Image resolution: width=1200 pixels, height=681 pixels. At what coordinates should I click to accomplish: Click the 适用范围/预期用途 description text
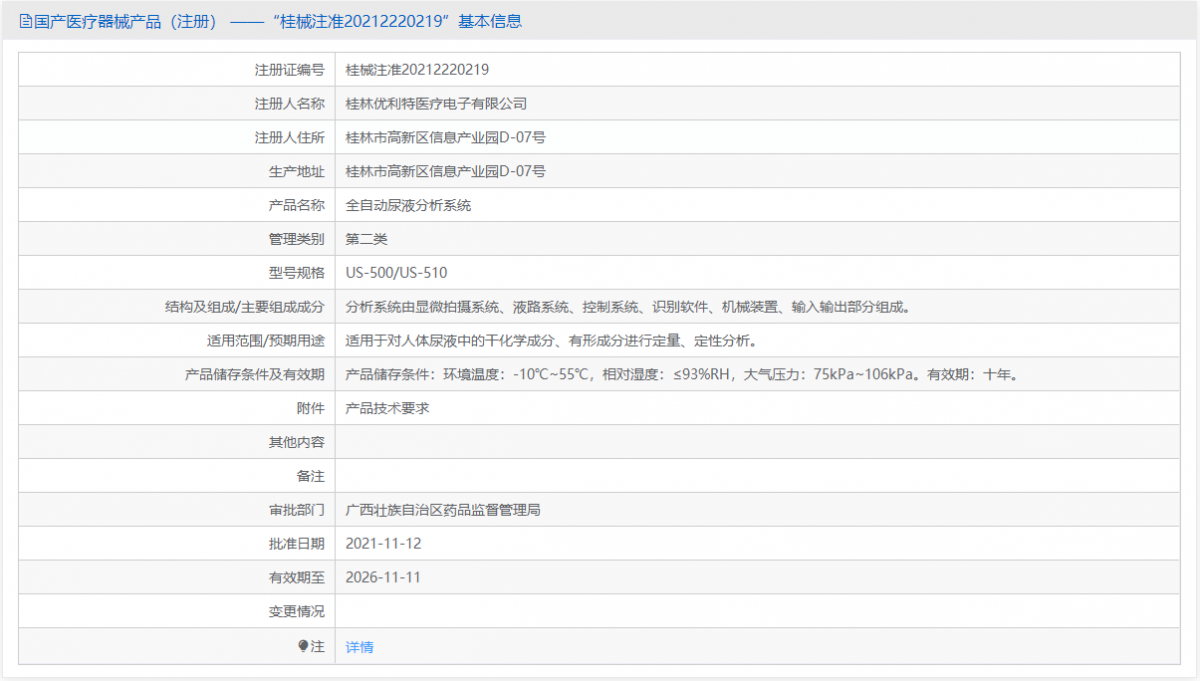click(x=550, y=341)
